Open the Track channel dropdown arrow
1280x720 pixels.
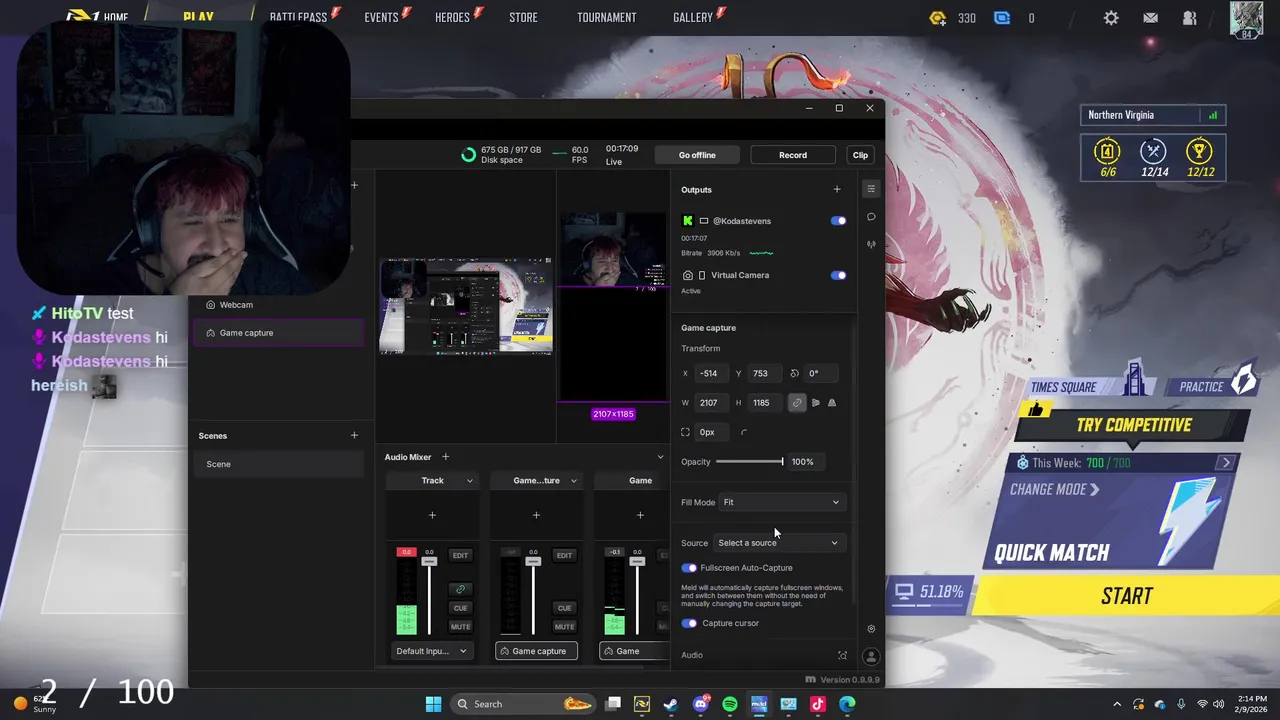469,481
